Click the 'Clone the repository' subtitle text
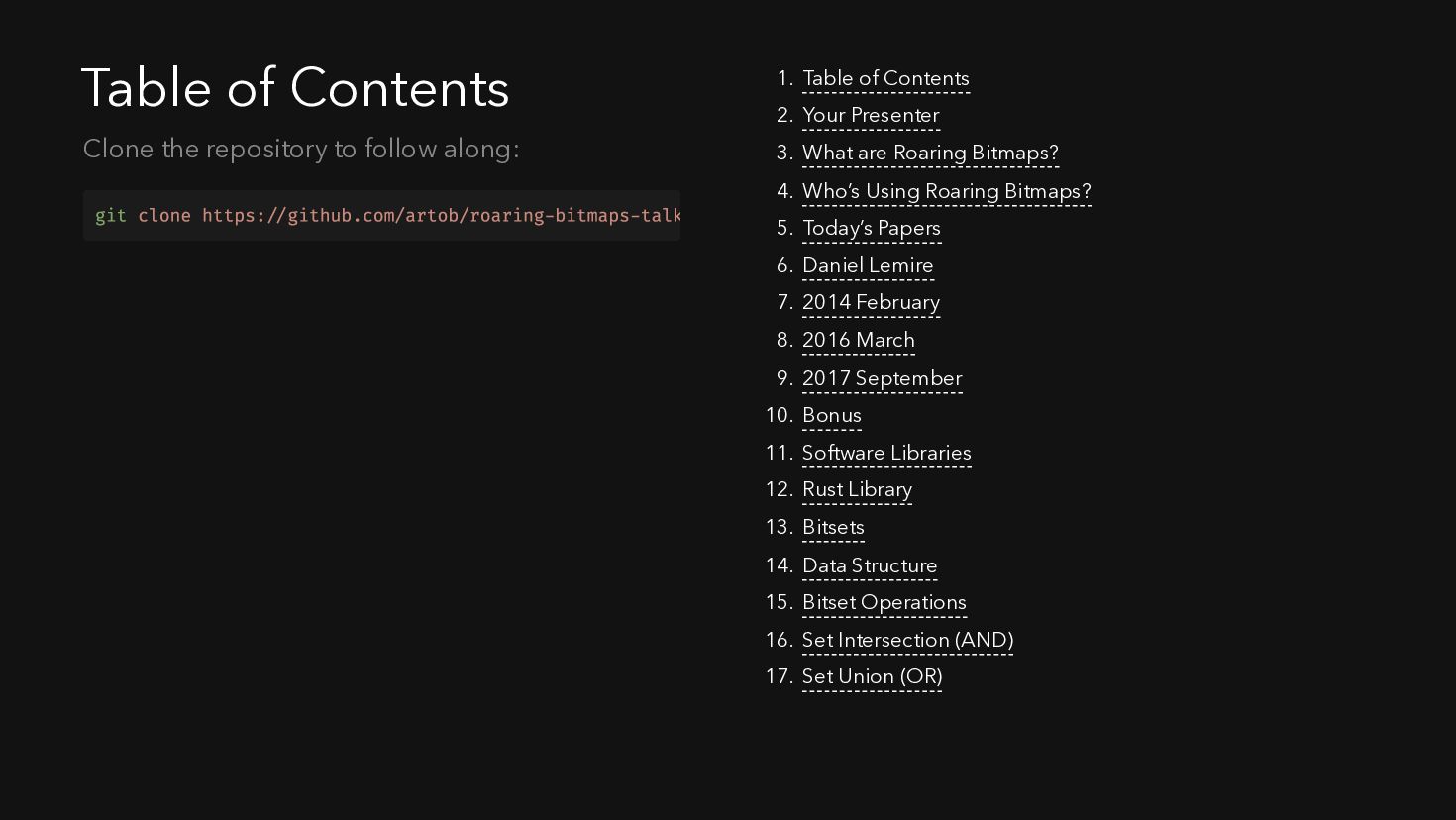 point(301,150)
